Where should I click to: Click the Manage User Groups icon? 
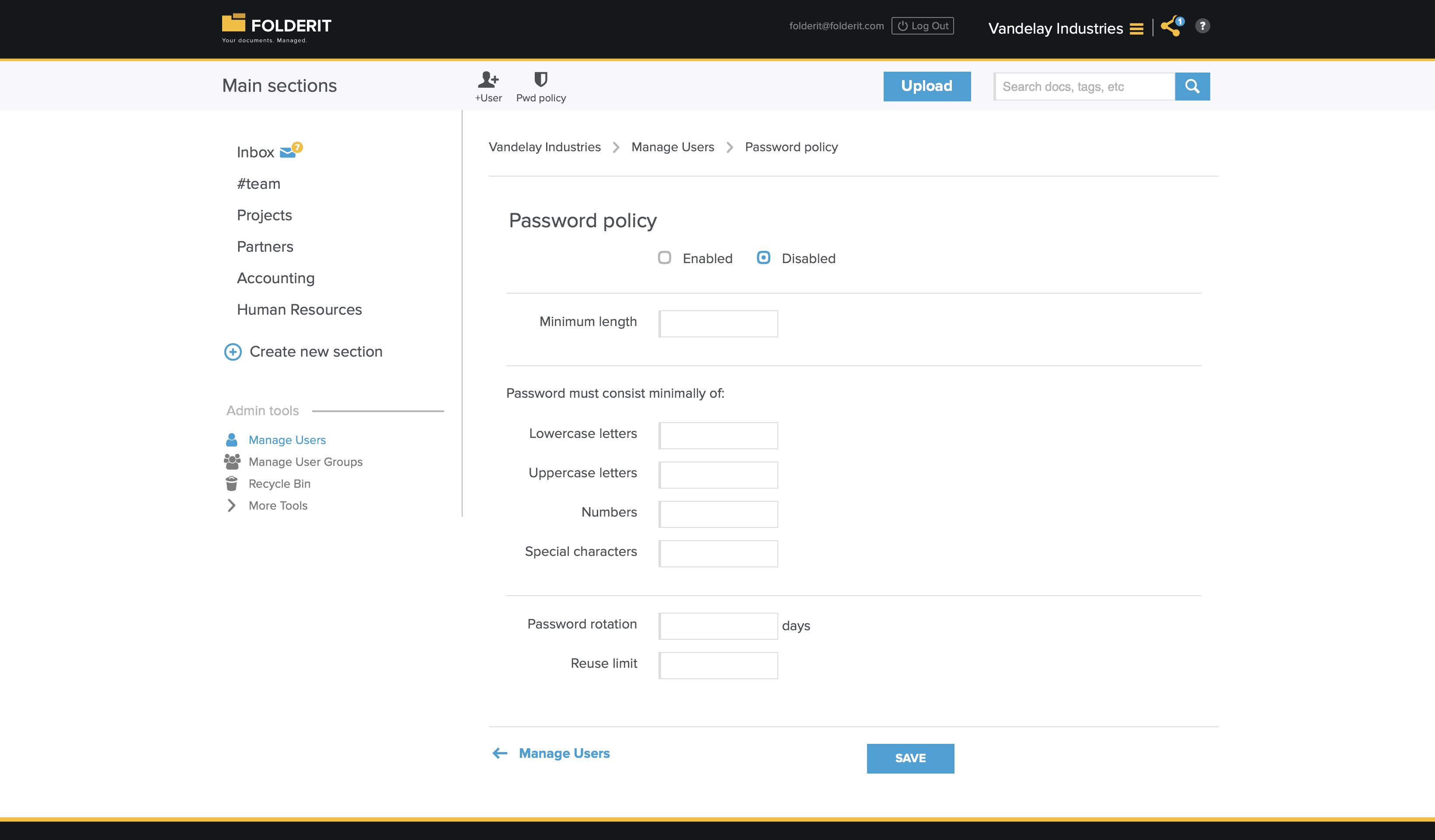point(232,462)
